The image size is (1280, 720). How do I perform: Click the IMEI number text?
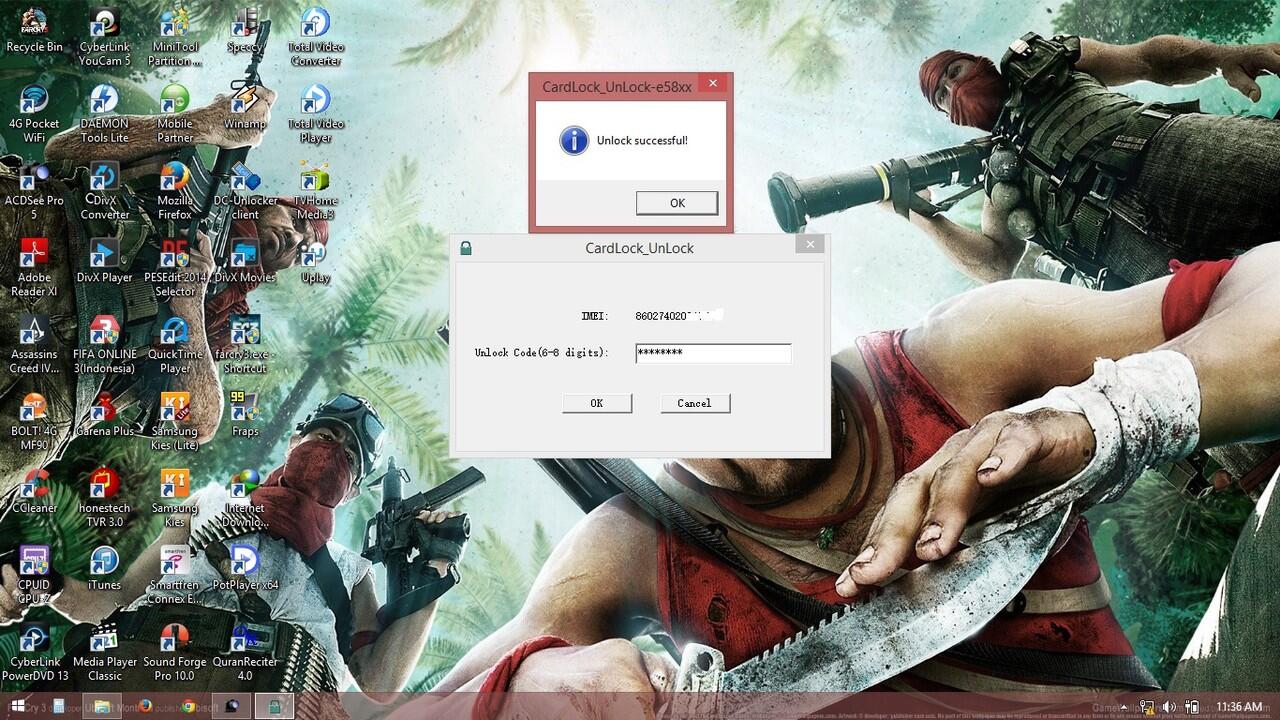pyautogui.click(x=678, y=316)
